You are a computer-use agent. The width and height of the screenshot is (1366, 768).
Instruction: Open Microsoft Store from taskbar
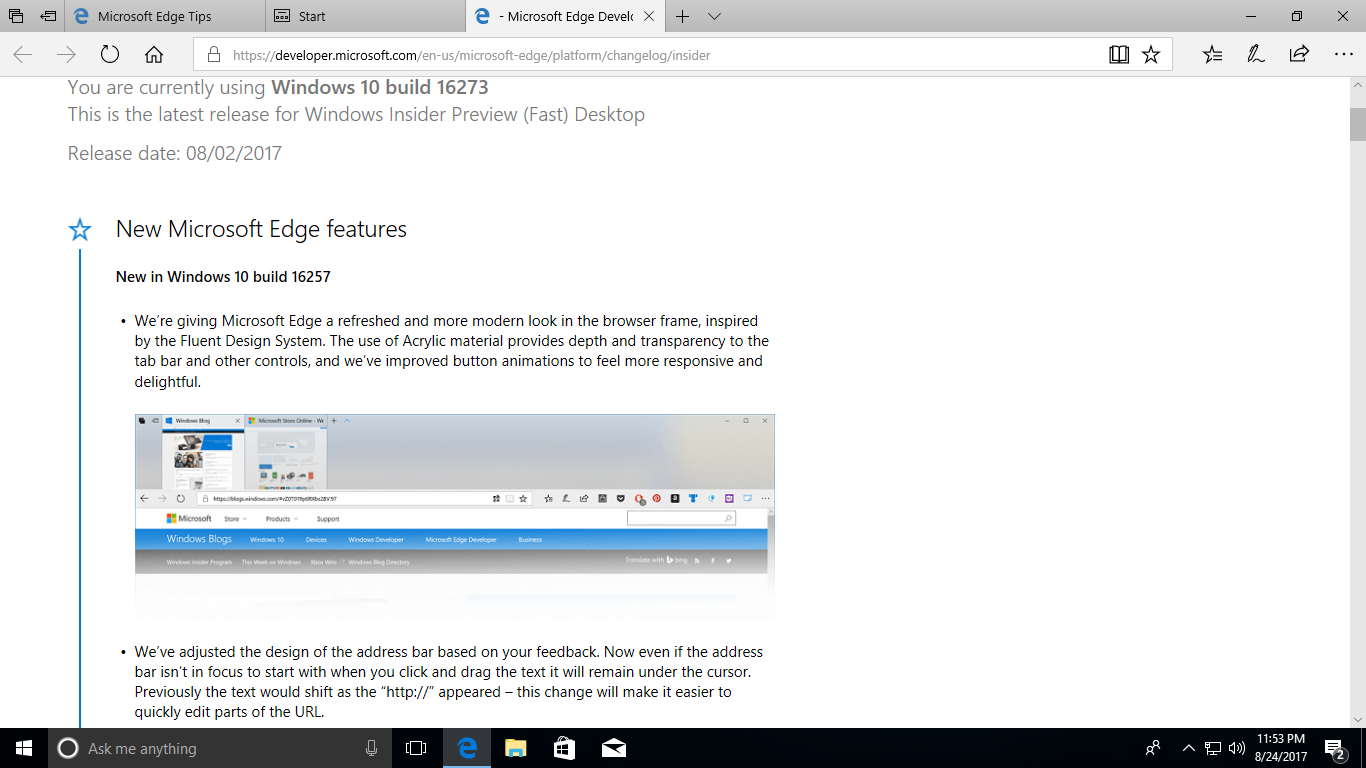click(564, 748)
